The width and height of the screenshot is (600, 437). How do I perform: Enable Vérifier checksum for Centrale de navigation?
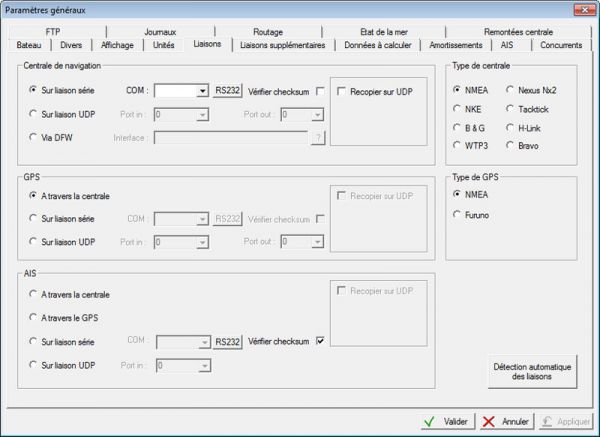pyautogui.click(x=320, y=91)
